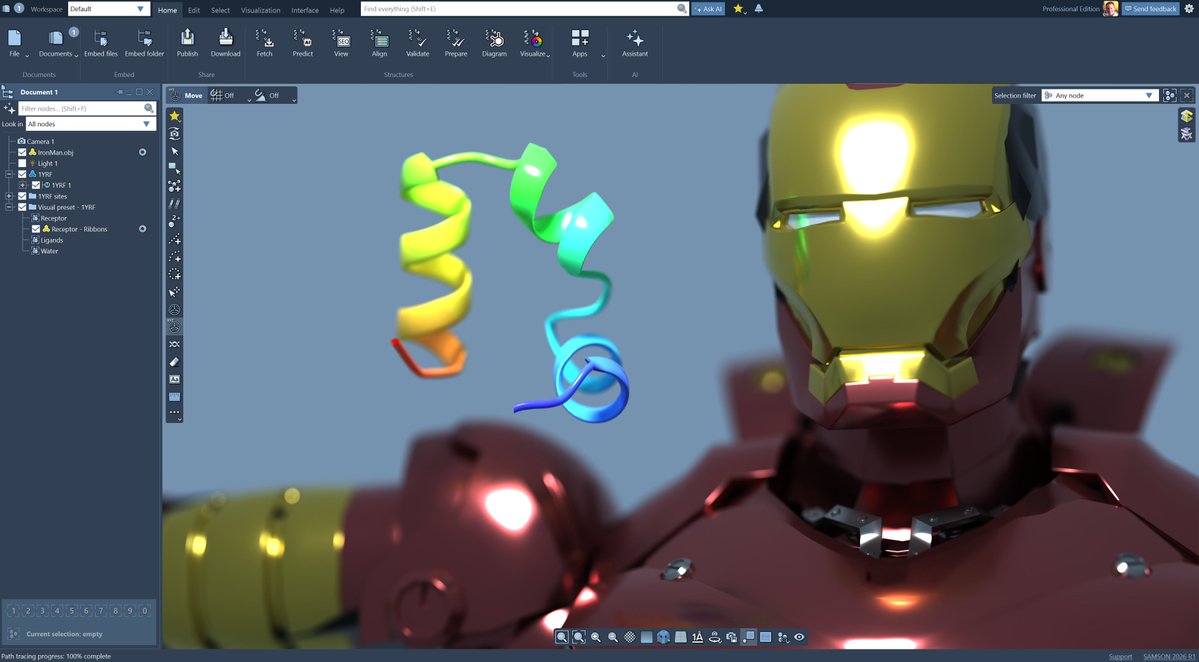This screenshot has height=662, width=1199.
Task: Click the user profile avatar
Action: [x=1110, y=8]
